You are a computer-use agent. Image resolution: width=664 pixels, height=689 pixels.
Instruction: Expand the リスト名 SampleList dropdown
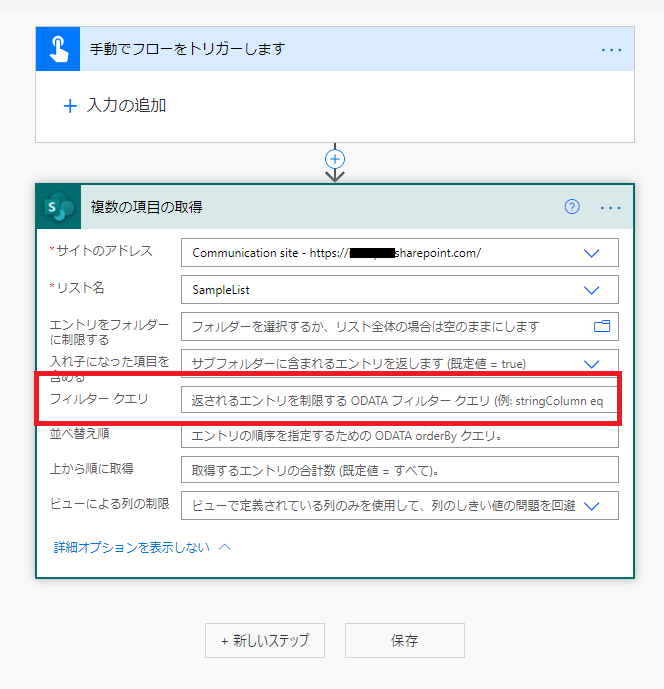(591, 290)
